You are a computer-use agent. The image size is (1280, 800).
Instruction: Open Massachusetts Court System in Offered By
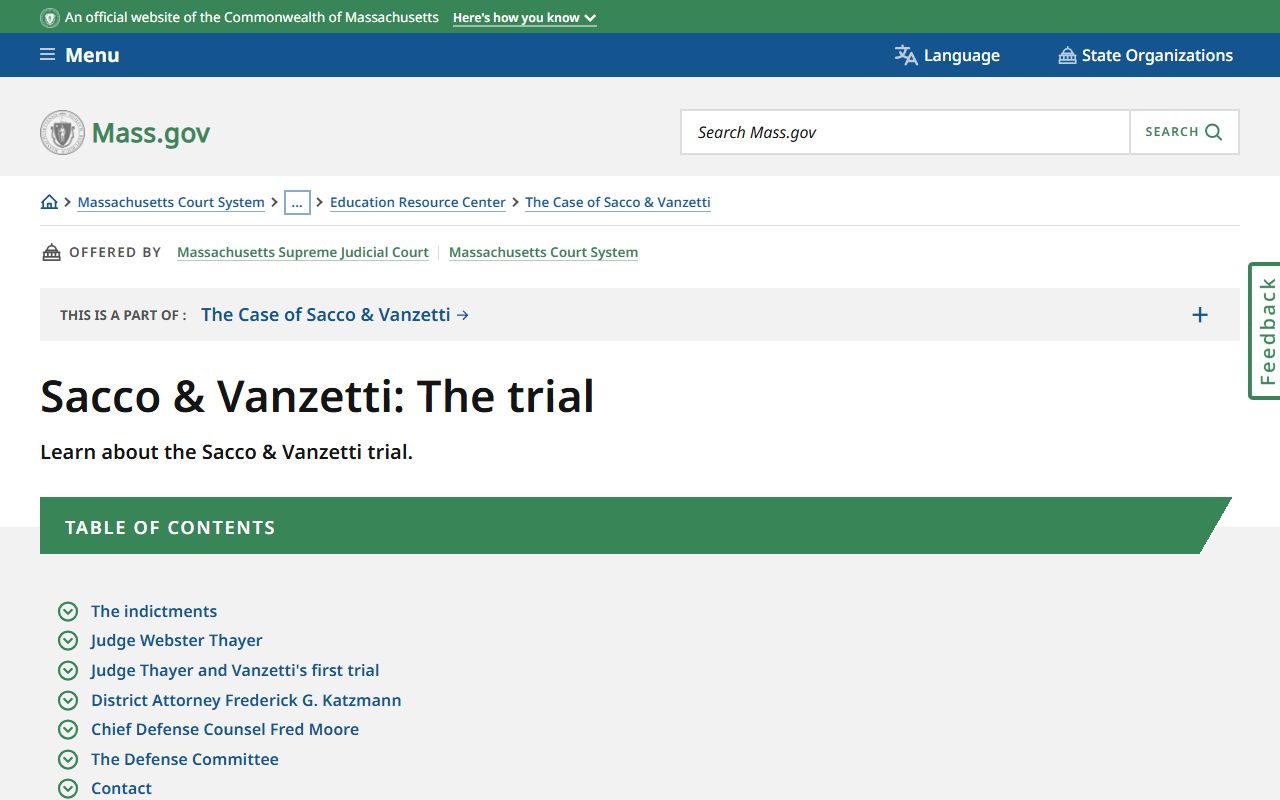click(x=543, y=252)
